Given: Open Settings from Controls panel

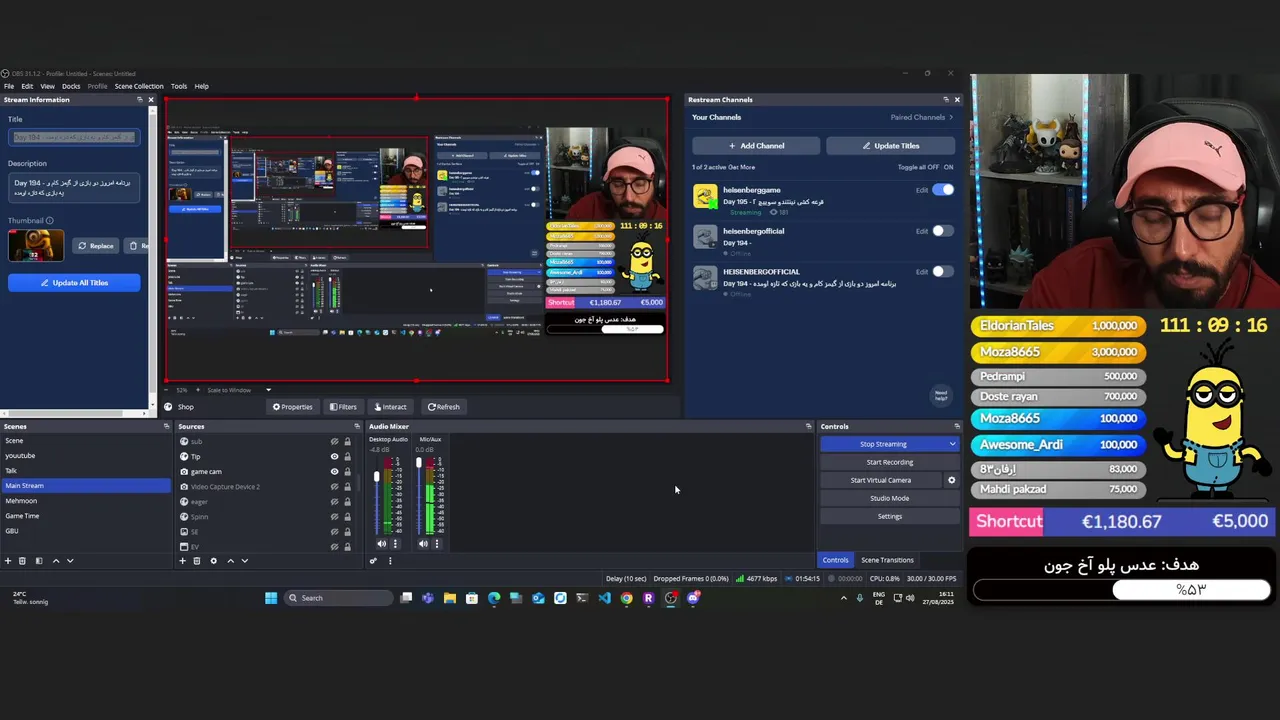Looking at the screenshot, I should [x=889, y=516].
